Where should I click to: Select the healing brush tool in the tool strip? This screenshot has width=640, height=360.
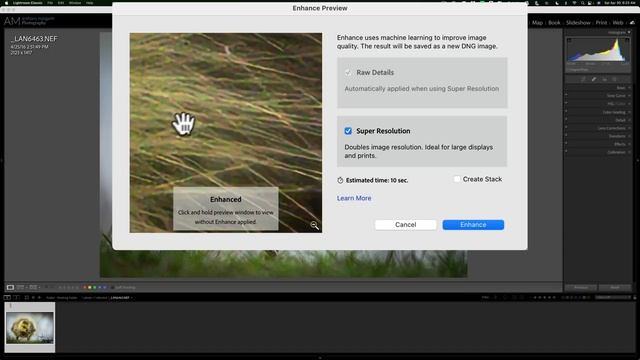pyautogui.click(x=594, y=79)
